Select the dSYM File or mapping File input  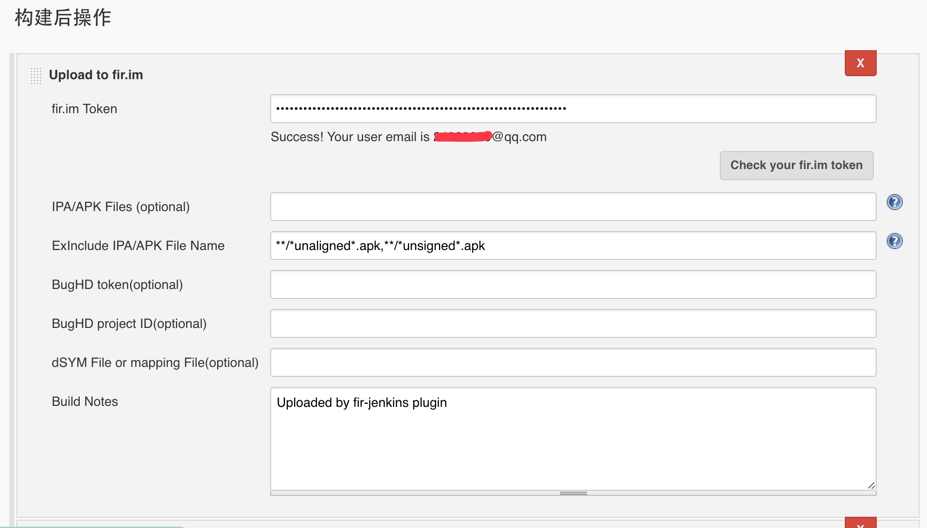573,362
